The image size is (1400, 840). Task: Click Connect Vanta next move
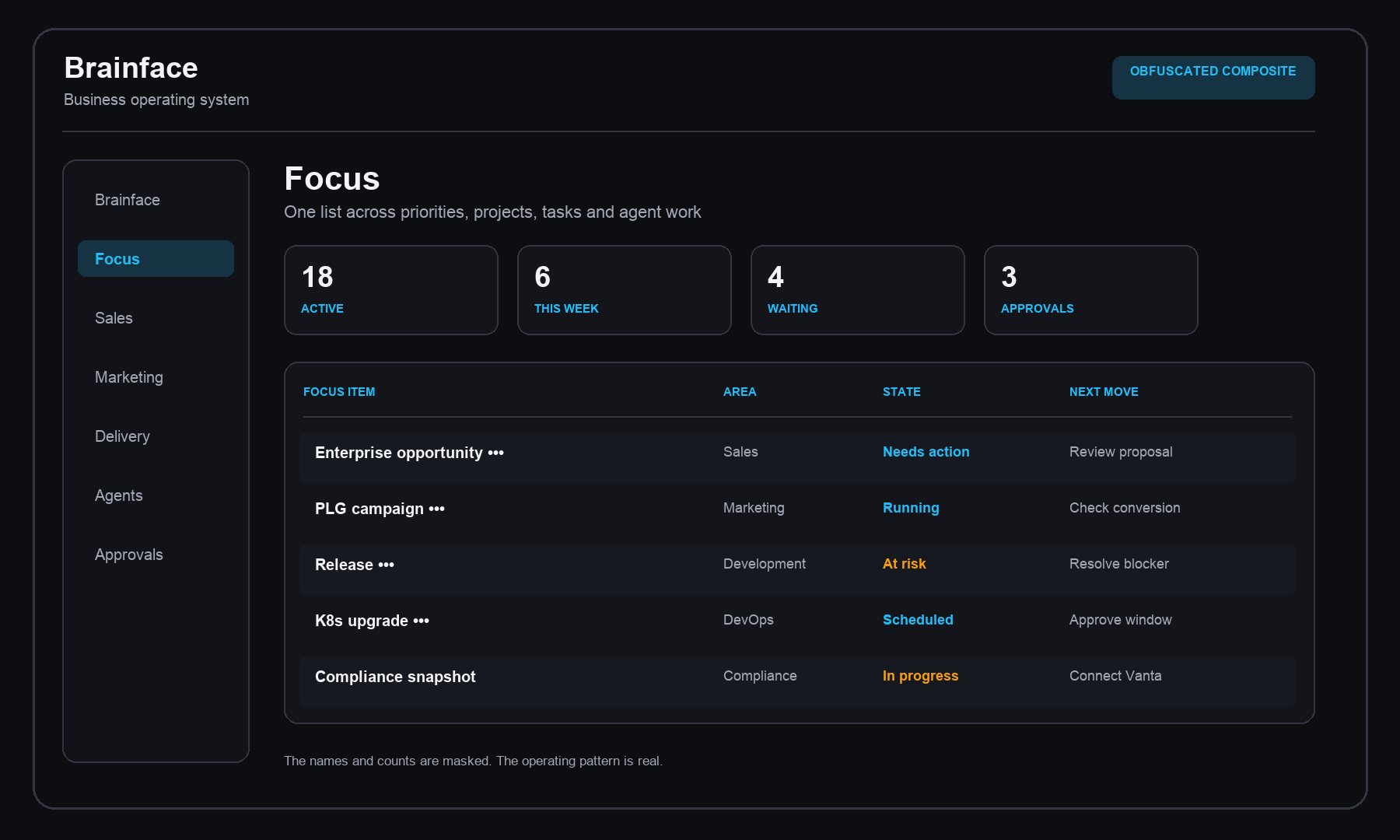(1115, 676)
